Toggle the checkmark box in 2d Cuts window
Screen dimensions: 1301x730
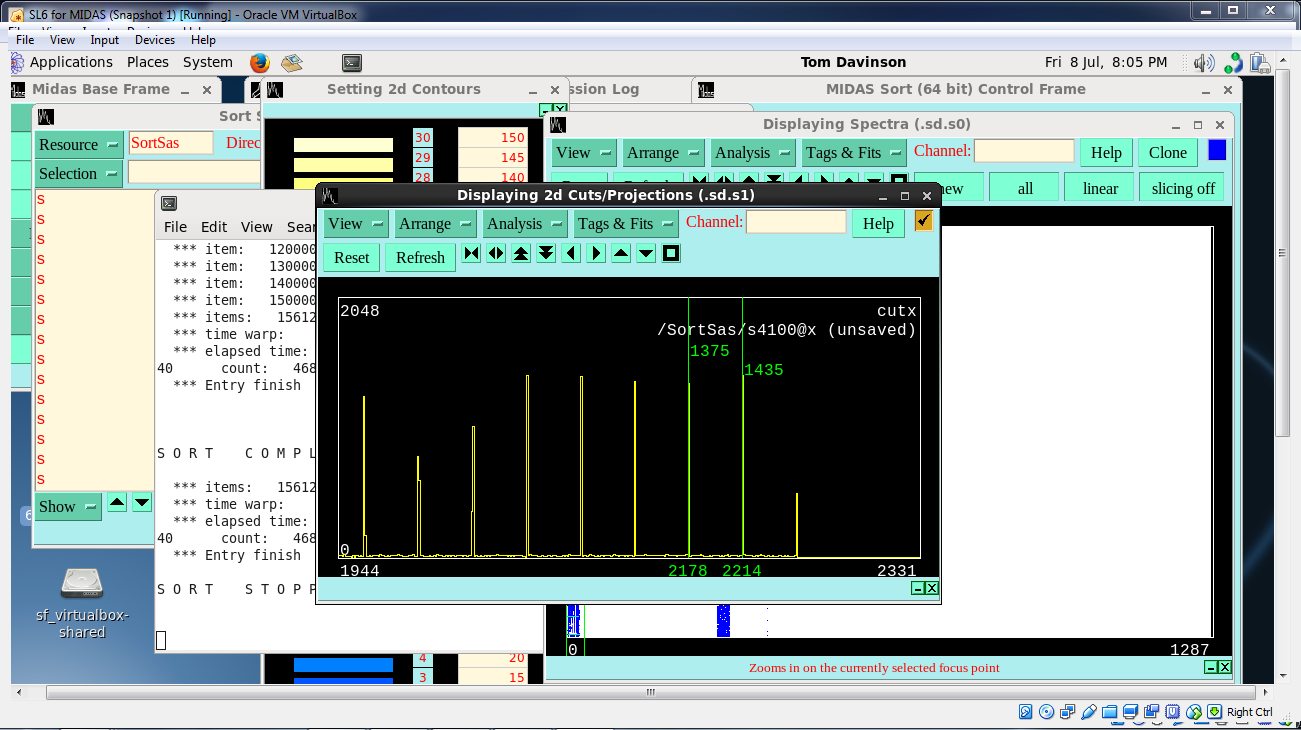tap(924, 220)
